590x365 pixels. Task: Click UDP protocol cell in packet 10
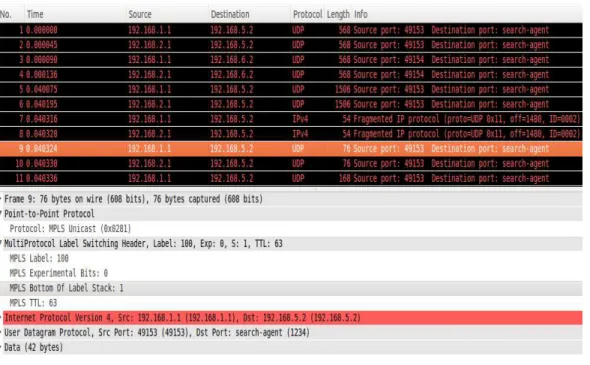pos(298,163)
